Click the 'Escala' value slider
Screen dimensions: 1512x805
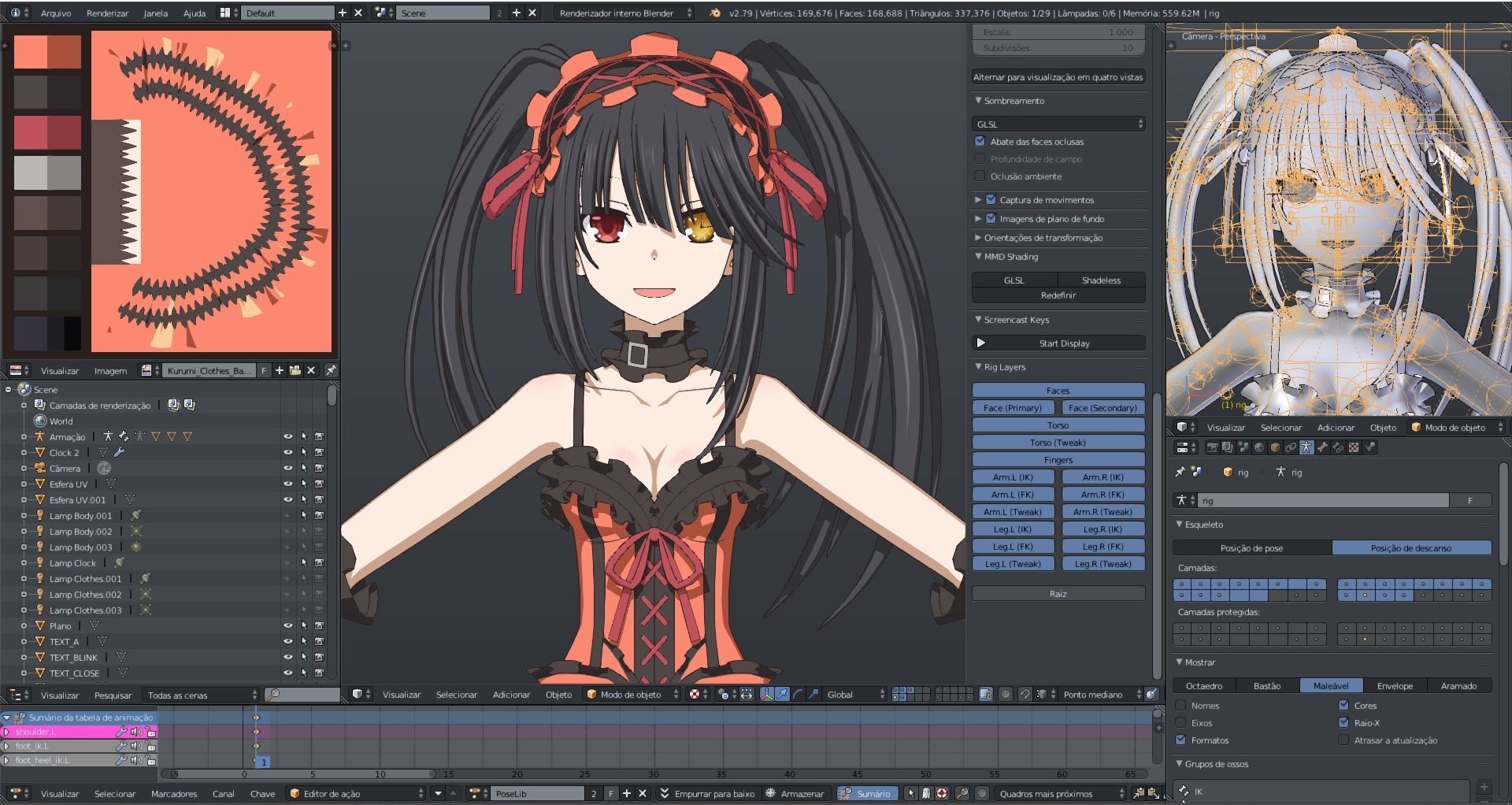[1058, 32]
